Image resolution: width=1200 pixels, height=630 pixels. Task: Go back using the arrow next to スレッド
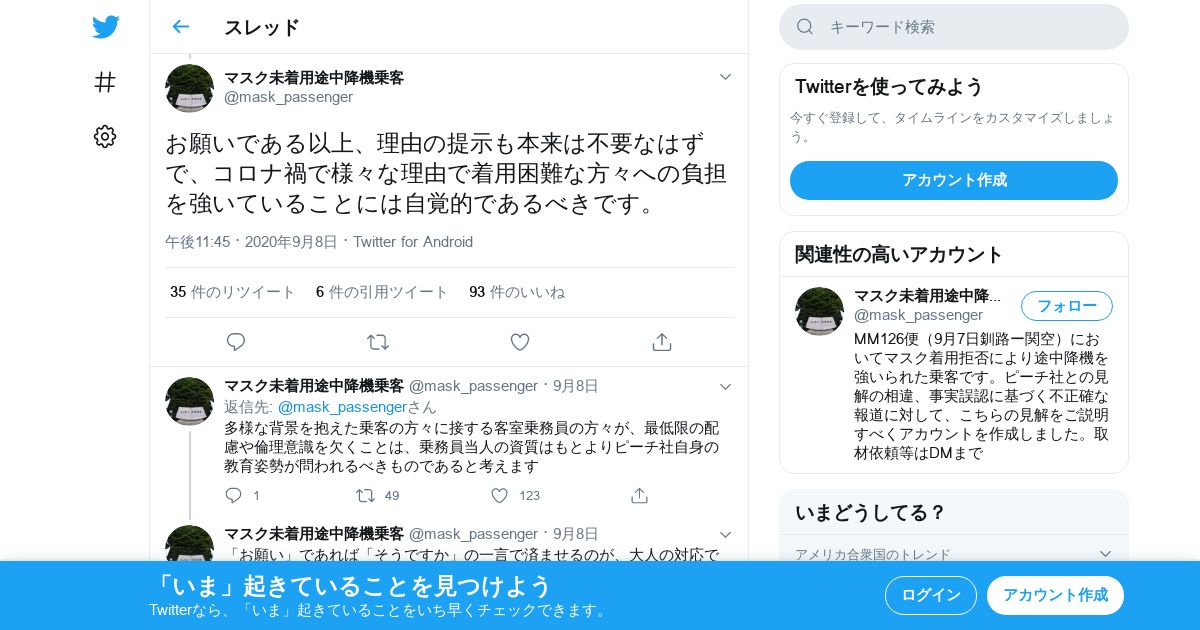(x=180, y=27)
